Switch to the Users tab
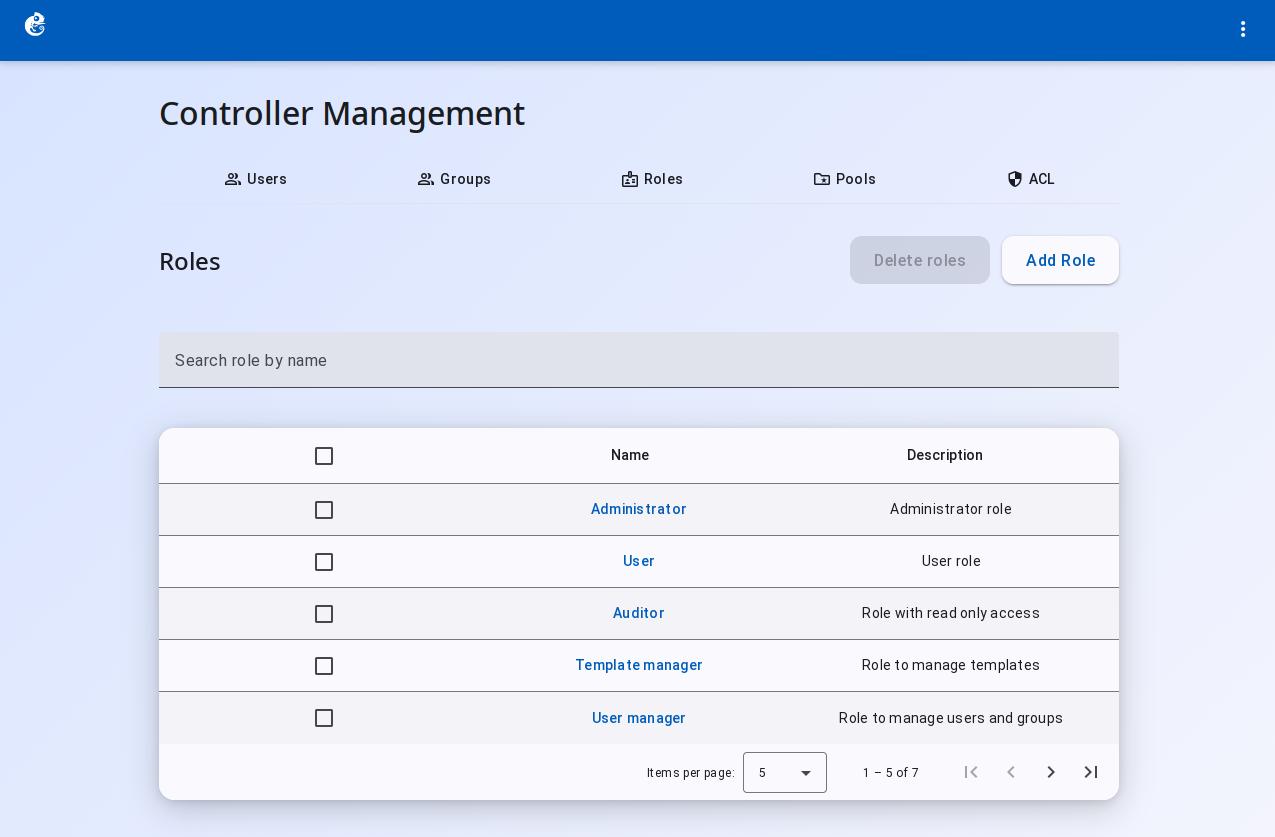 pos(256,180)
